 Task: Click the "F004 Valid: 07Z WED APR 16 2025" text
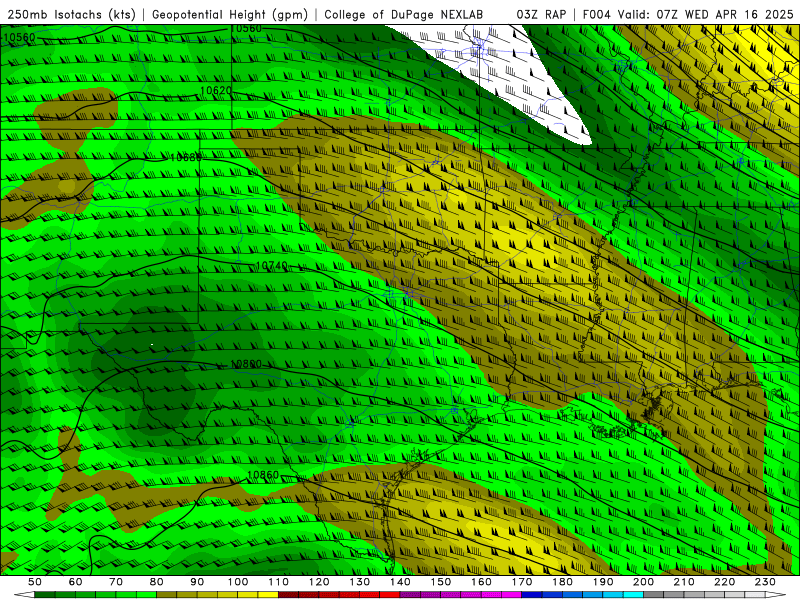[688, 14]
